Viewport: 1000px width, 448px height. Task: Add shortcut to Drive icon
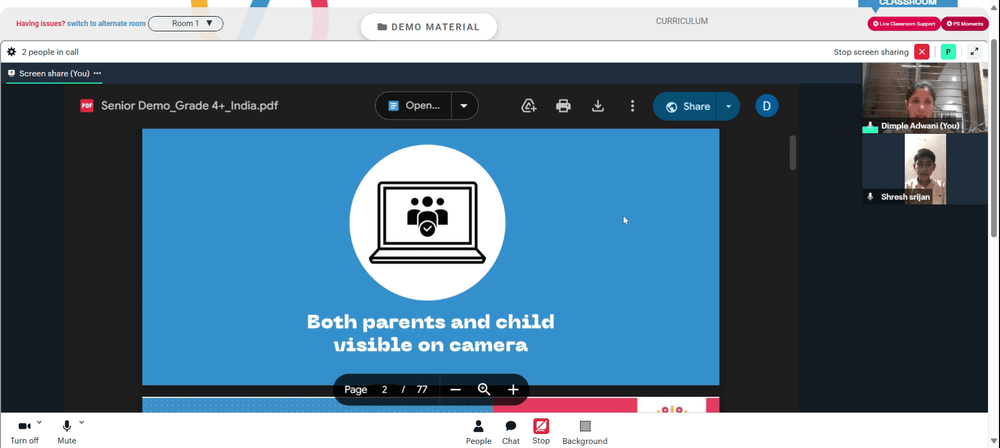(x=529, y=106)
